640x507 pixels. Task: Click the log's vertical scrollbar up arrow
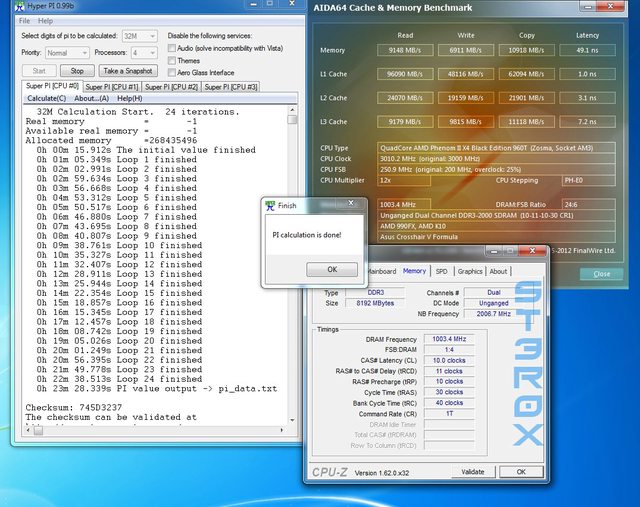pos(292,110)
